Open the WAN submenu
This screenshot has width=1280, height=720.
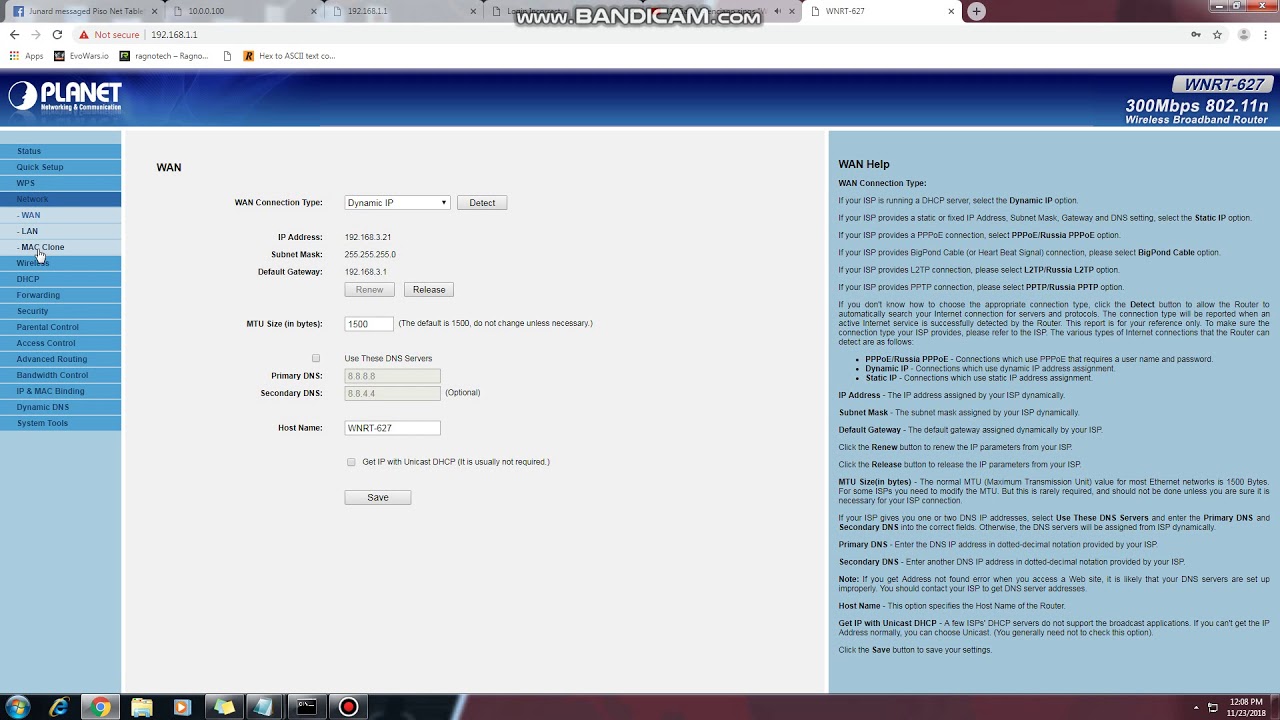pos(60,215)
